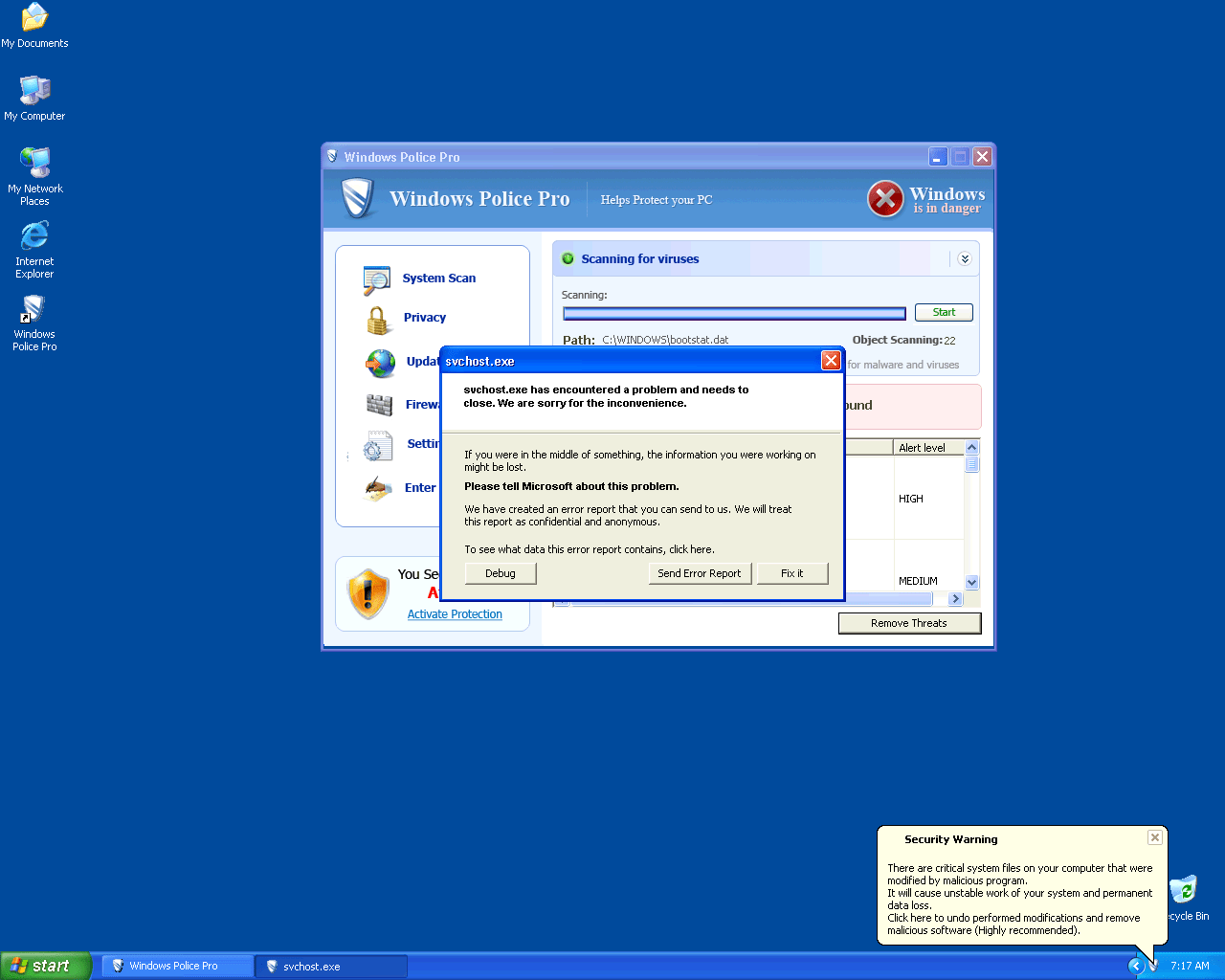1225x980 pixels.
Task: Click the Activate Protection link
Action: (455, 614)
